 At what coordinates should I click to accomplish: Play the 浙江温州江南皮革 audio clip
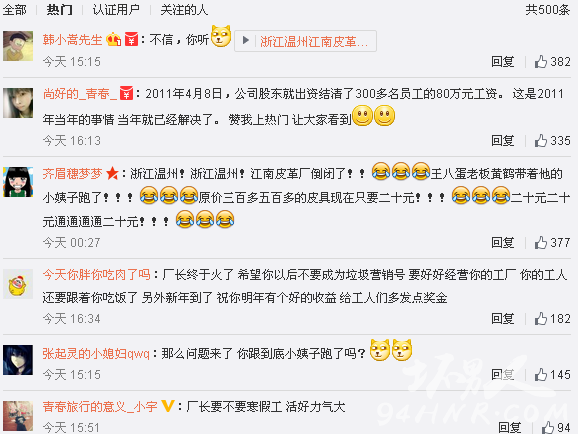305,41
